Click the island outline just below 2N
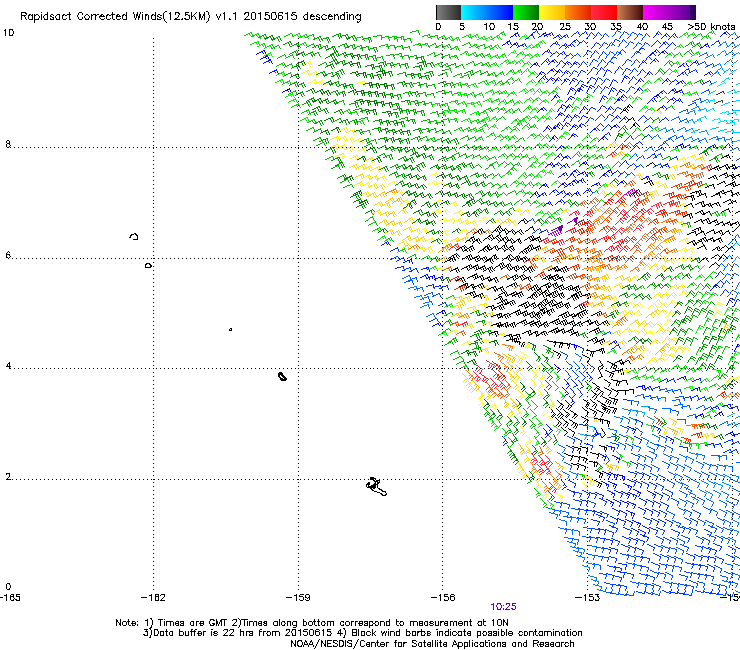Screen dimensions: 740x650 (x=376, y=487)
